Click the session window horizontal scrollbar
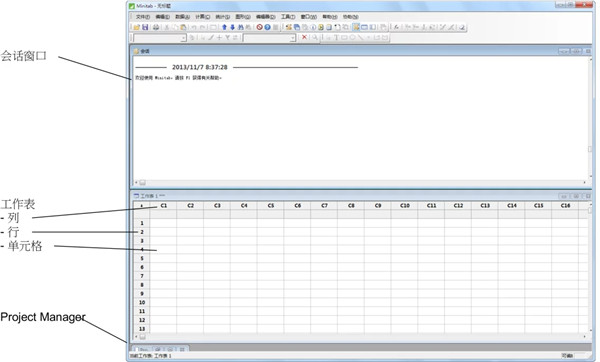 tap(360, 183)
